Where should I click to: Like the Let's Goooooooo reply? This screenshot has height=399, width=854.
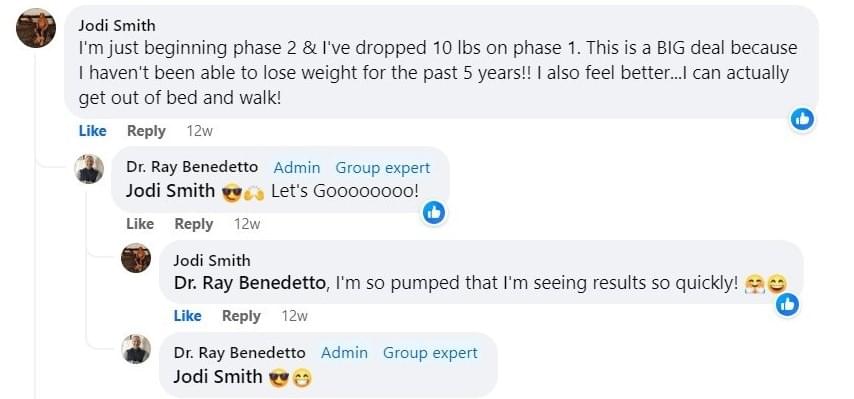[x=140, y=224]
